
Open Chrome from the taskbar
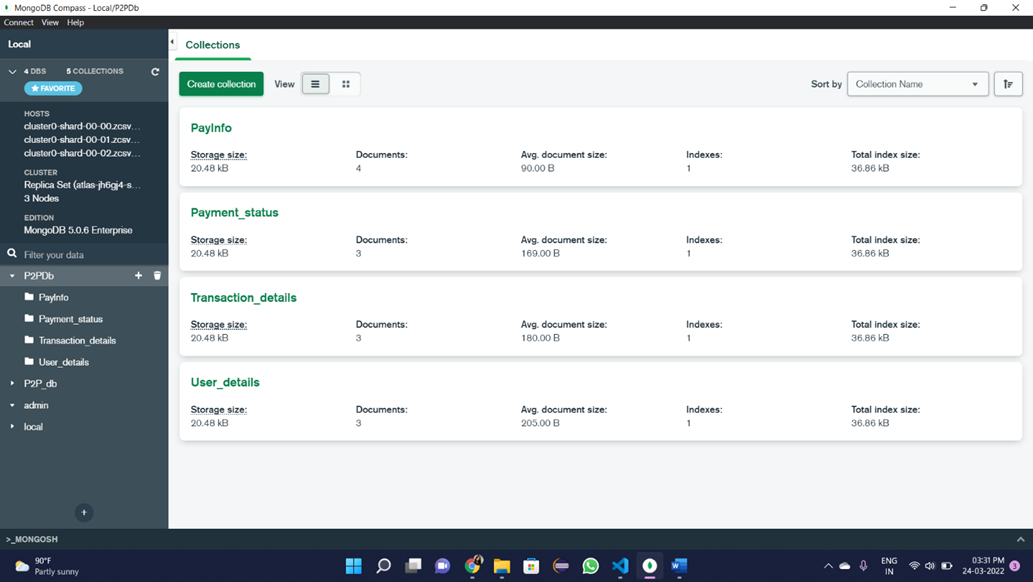point(472,566)
